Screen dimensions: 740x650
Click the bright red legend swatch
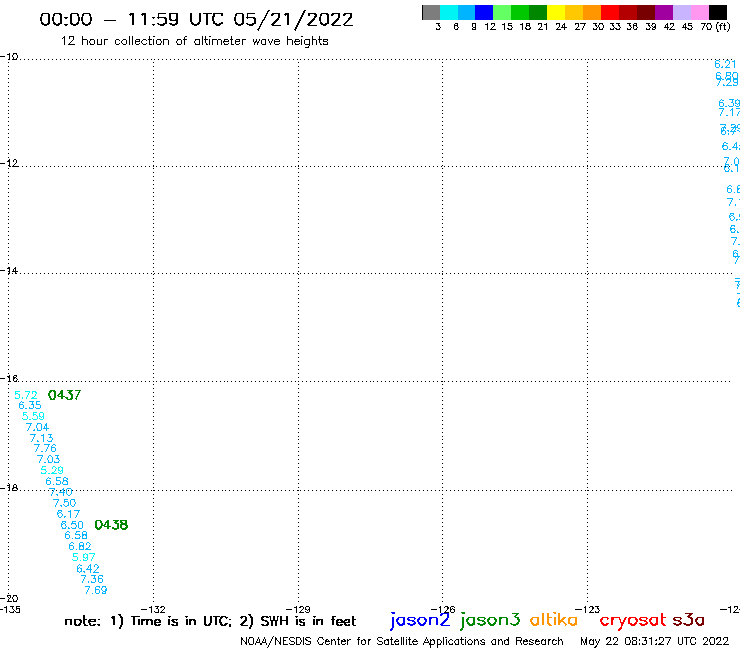[610, 12]
